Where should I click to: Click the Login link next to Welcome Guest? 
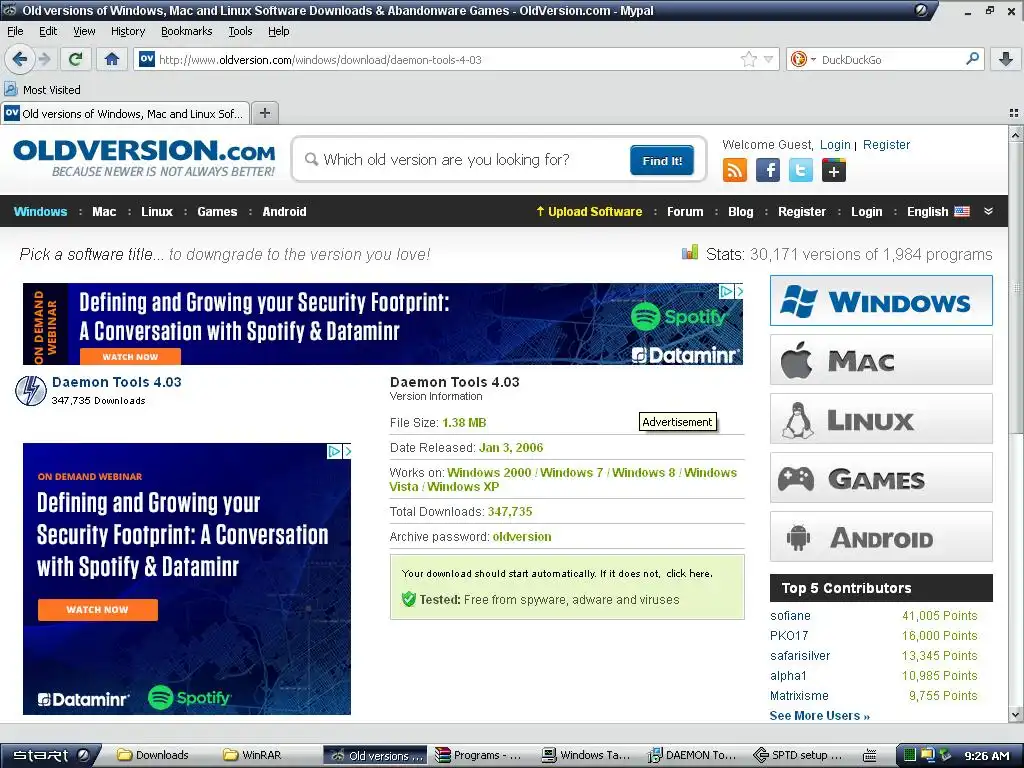(835, 144)
